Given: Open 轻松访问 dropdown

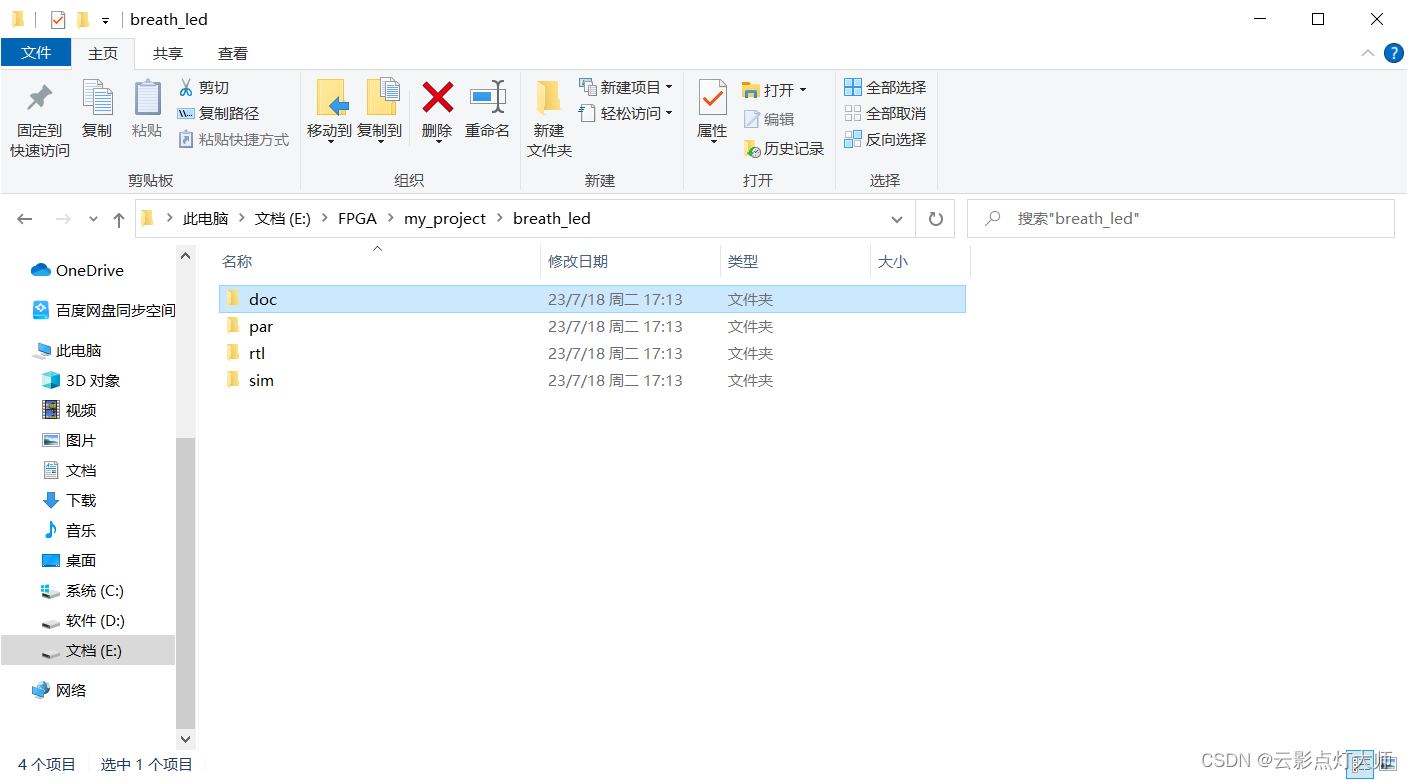Looking at the screenshot, I should (x=626, y=114).
